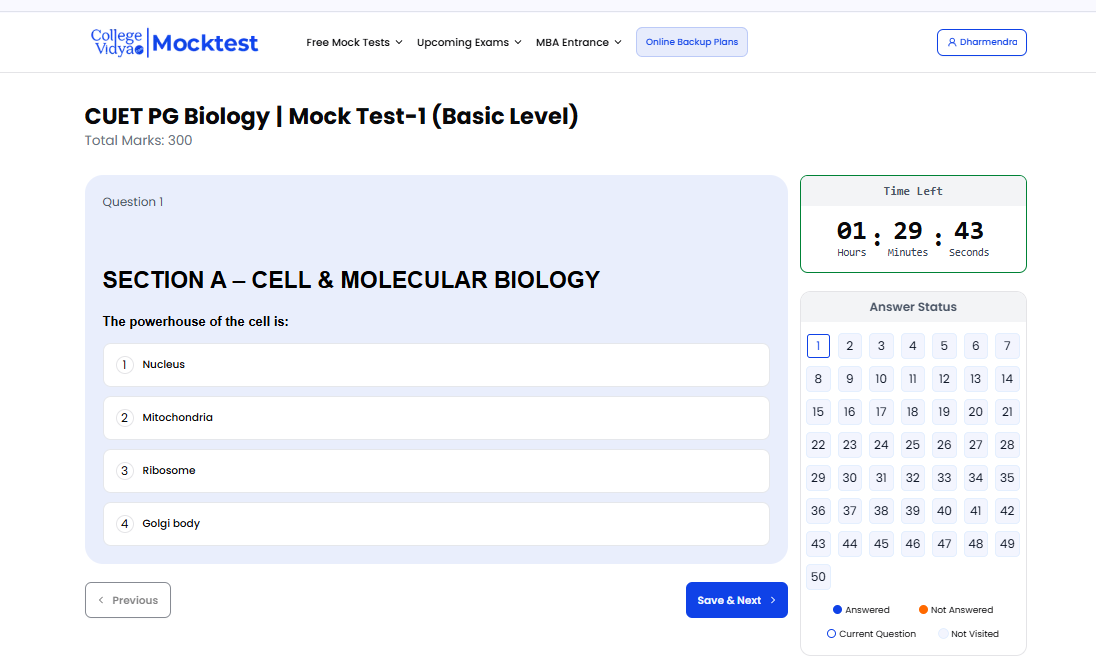The width and height of the screenshot is (1096, 666).
Task: Jump to question 2 in Answer Status
Action: pos(850,346)
